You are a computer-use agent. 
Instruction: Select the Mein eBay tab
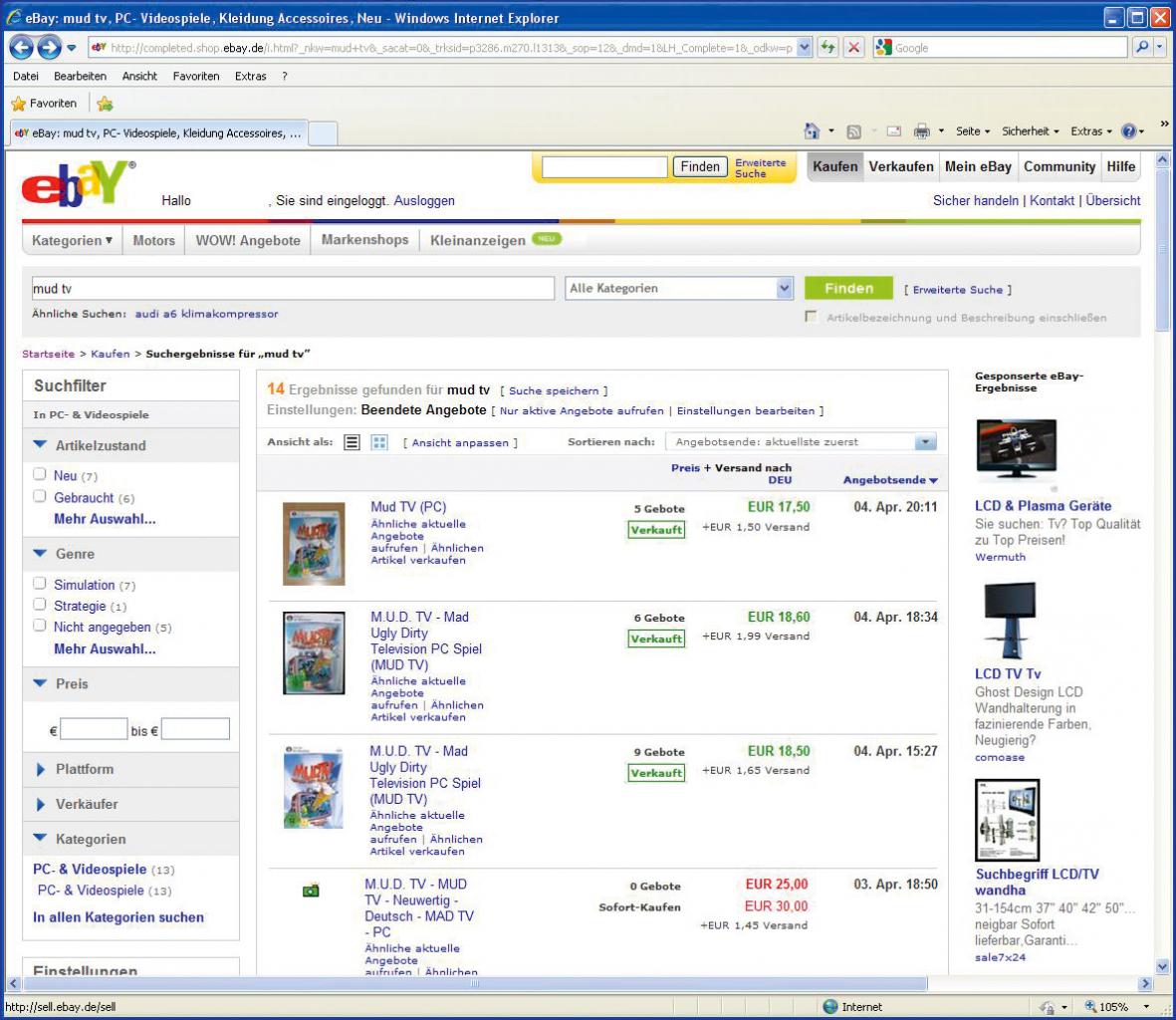click(978, 166)
